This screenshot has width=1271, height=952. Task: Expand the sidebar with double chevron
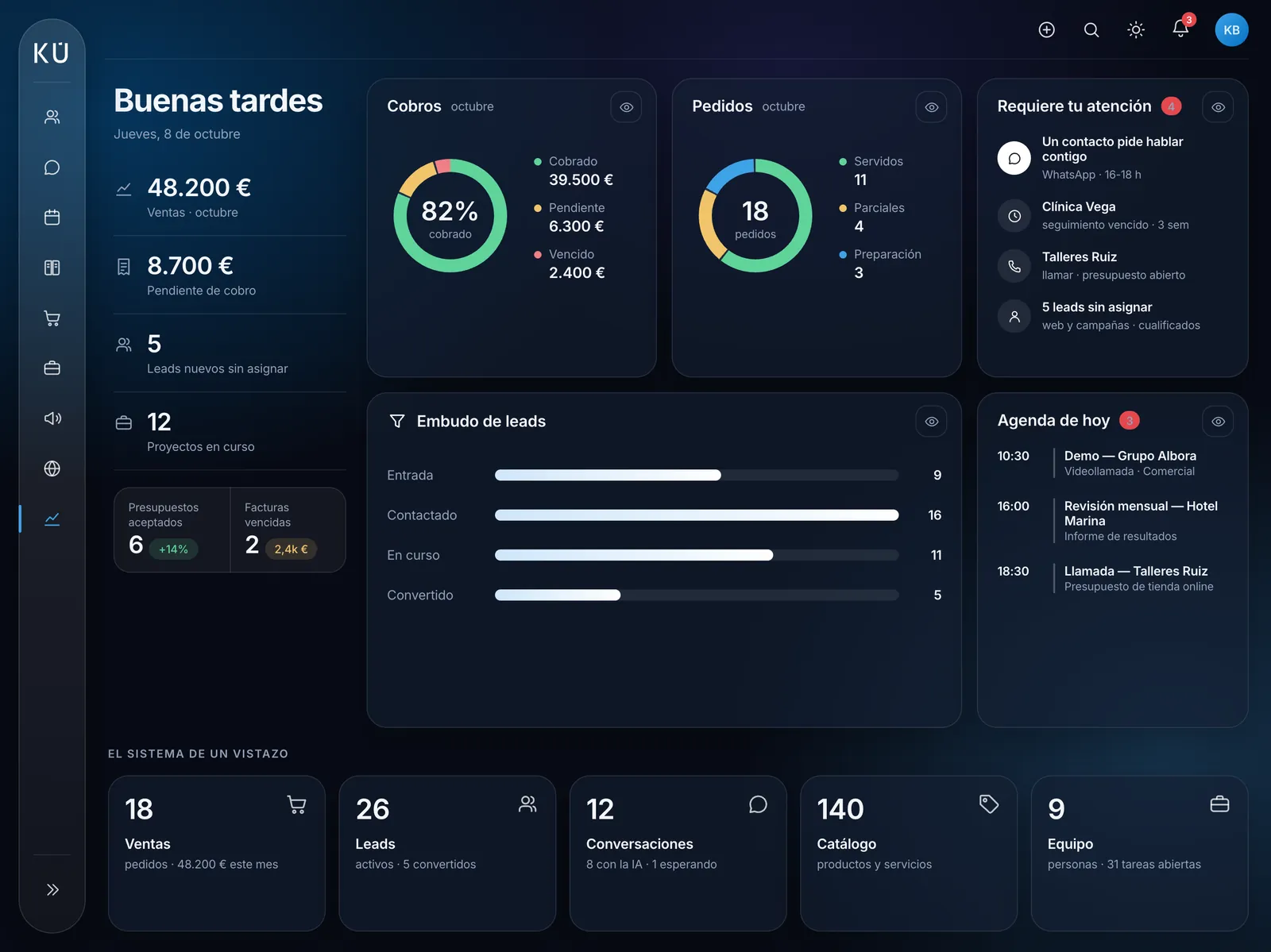click(52, 889)
